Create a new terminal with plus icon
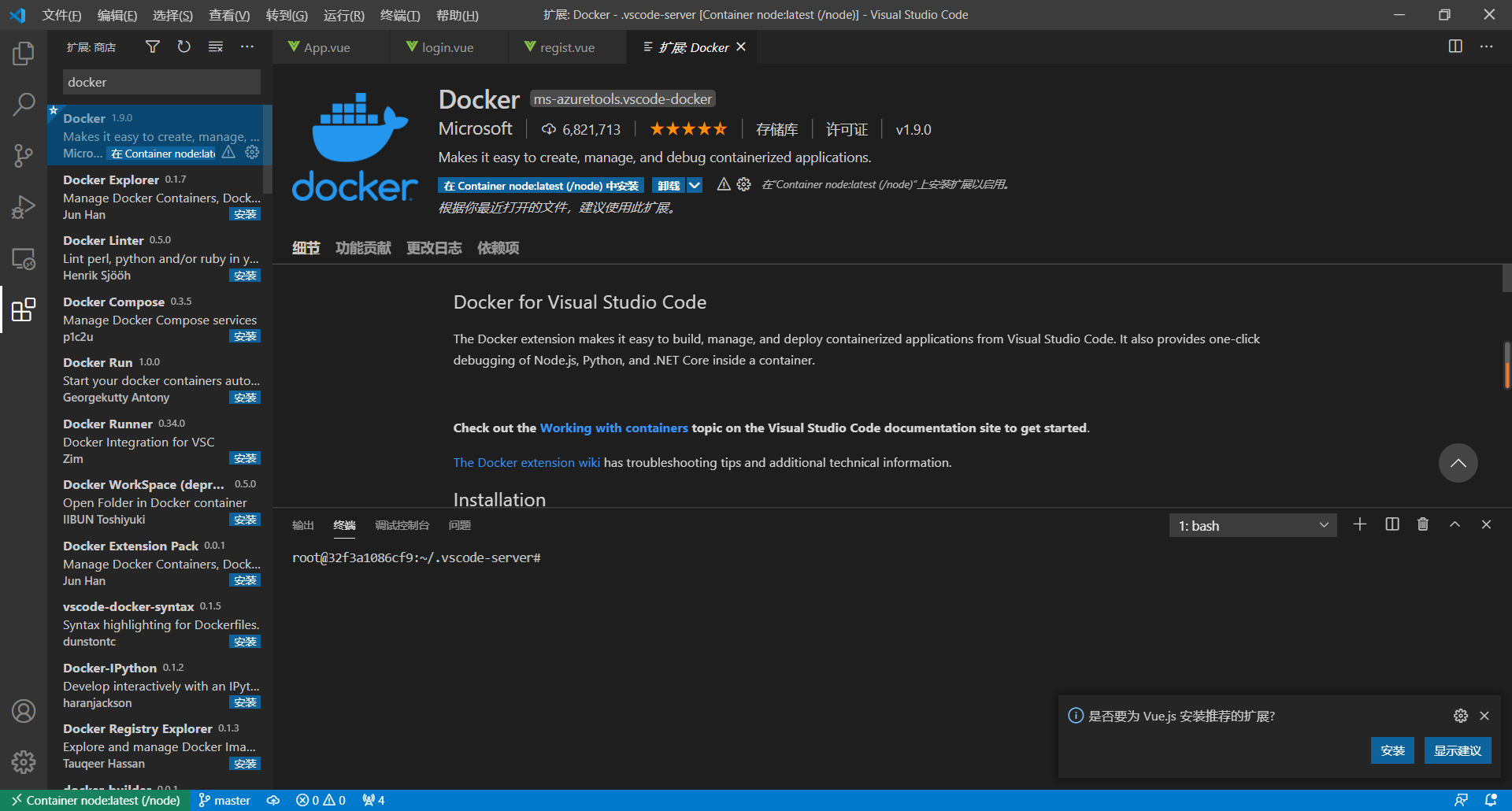The height and width of the screenshot is (811, 1512). (x=1360, y=524)
